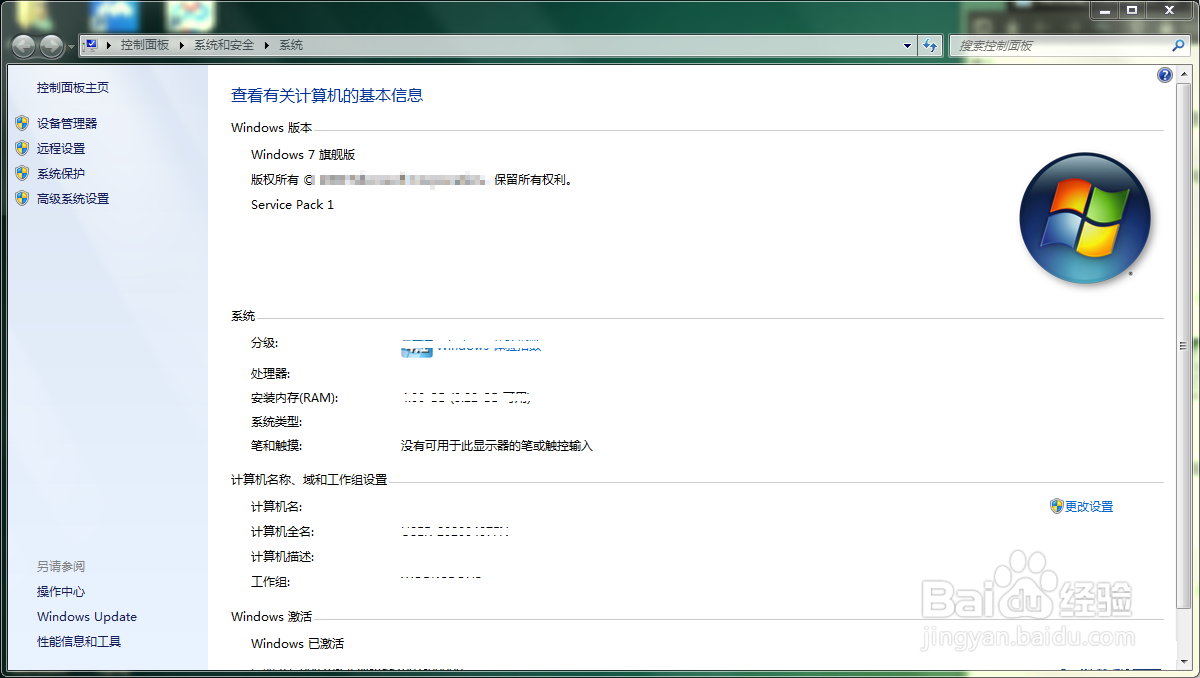
Task: Click the shield icon beside 系统保护
Action: pos(22,173)
